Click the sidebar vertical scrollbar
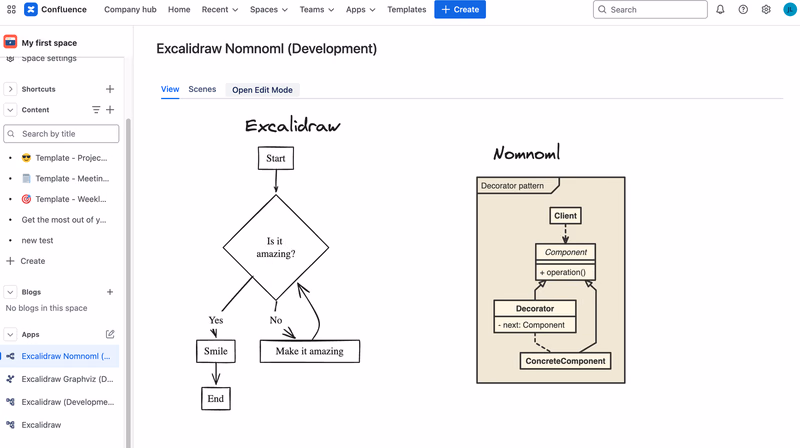Screen dimensions: 800x448 point(128,281)
